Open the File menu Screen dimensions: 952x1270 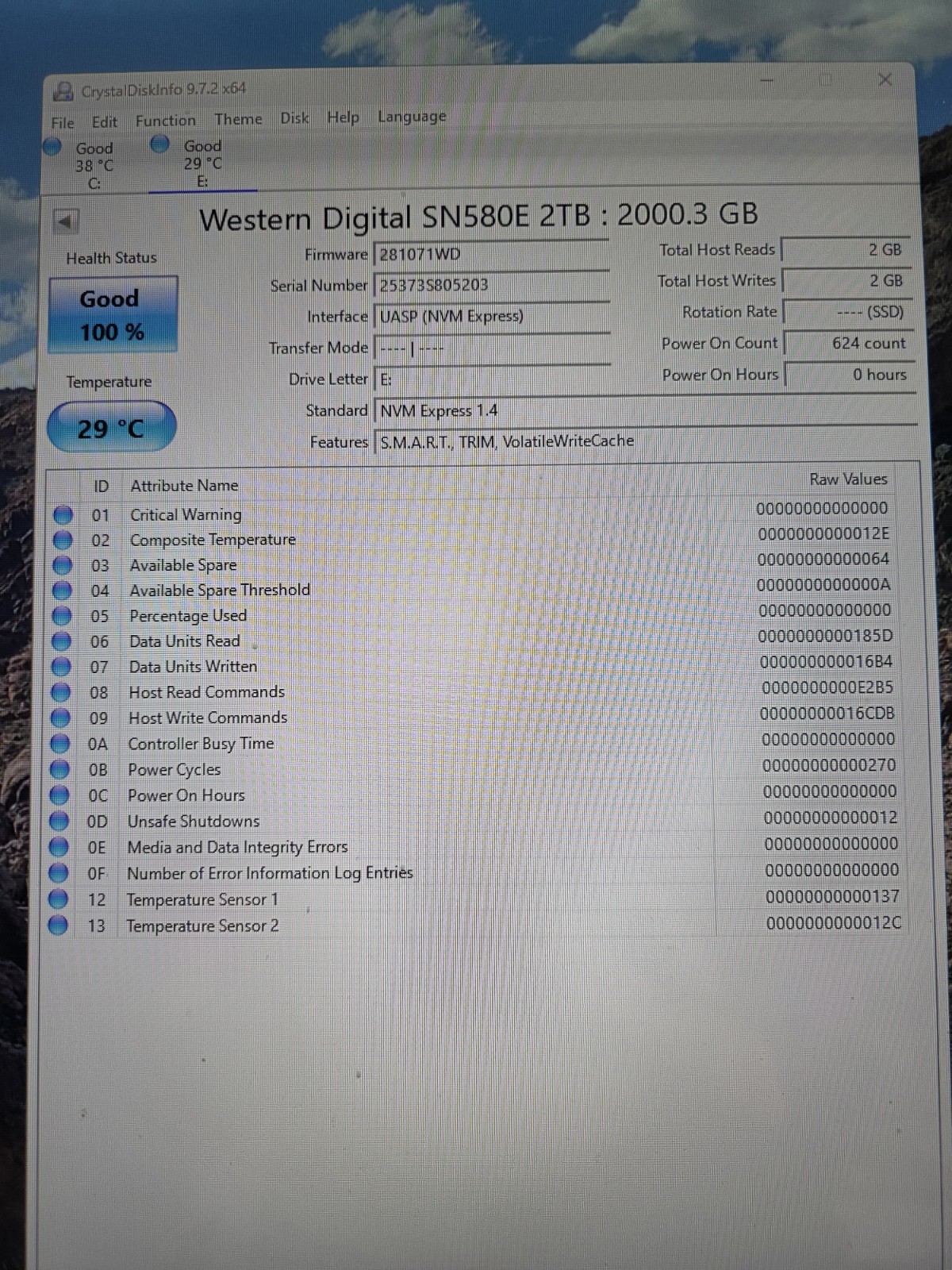[62, 123]
